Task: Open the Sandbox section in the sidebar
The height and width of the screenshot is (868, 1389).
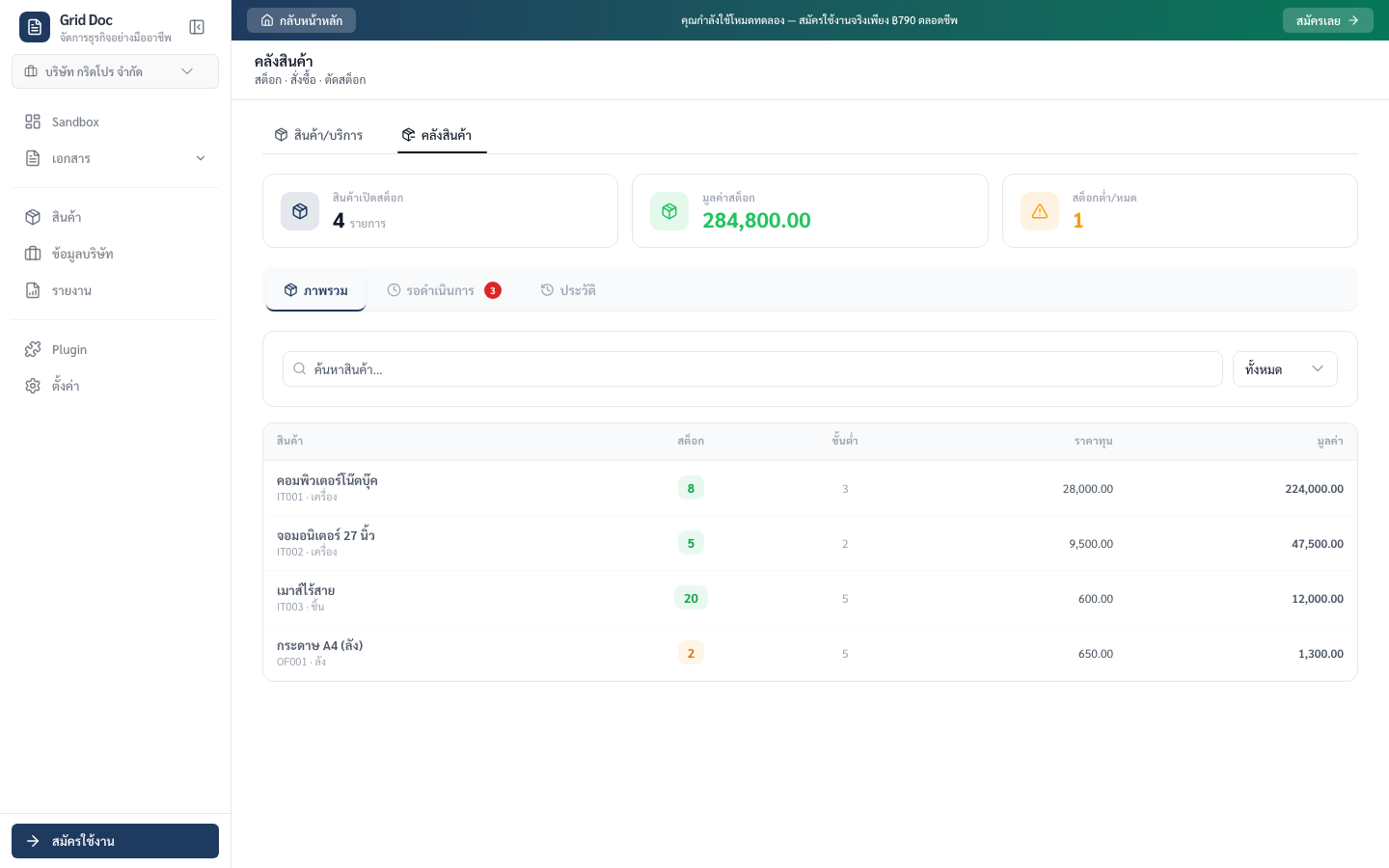Action: 75,122
